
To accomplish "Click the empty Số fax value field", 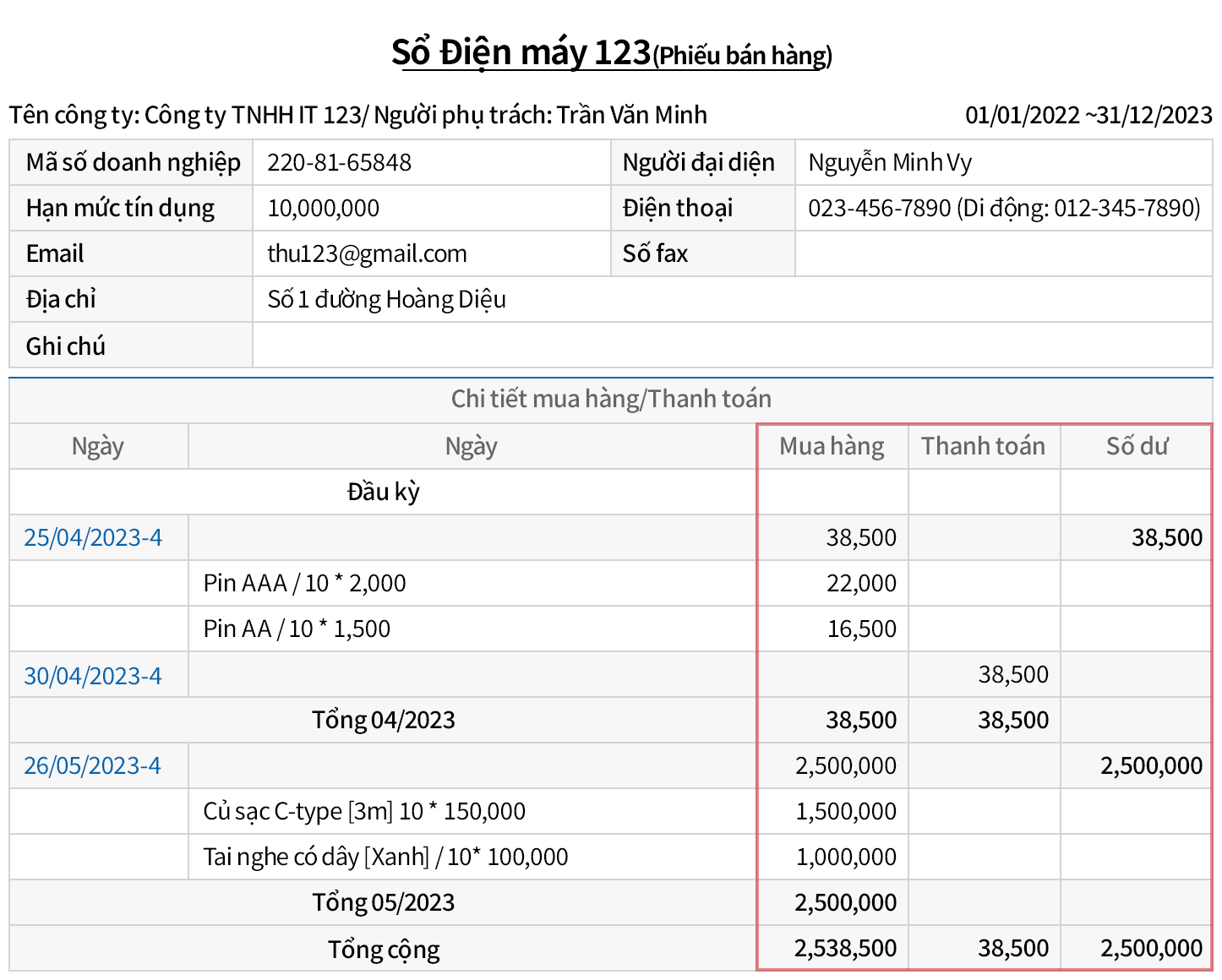I will [x=1002, y=253].
